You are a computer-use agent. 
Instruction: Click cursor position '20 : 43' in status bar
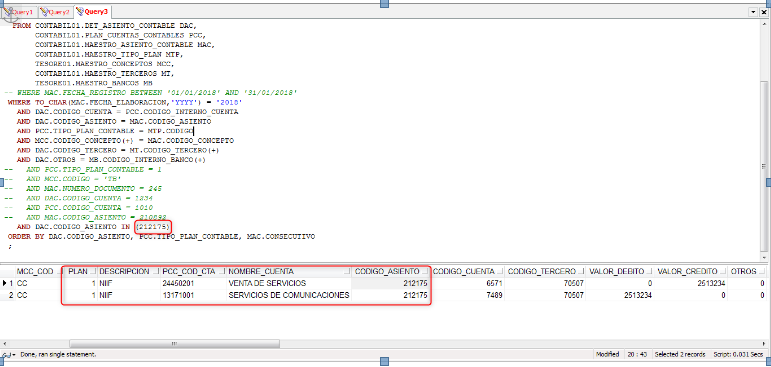tap(637, 354)
